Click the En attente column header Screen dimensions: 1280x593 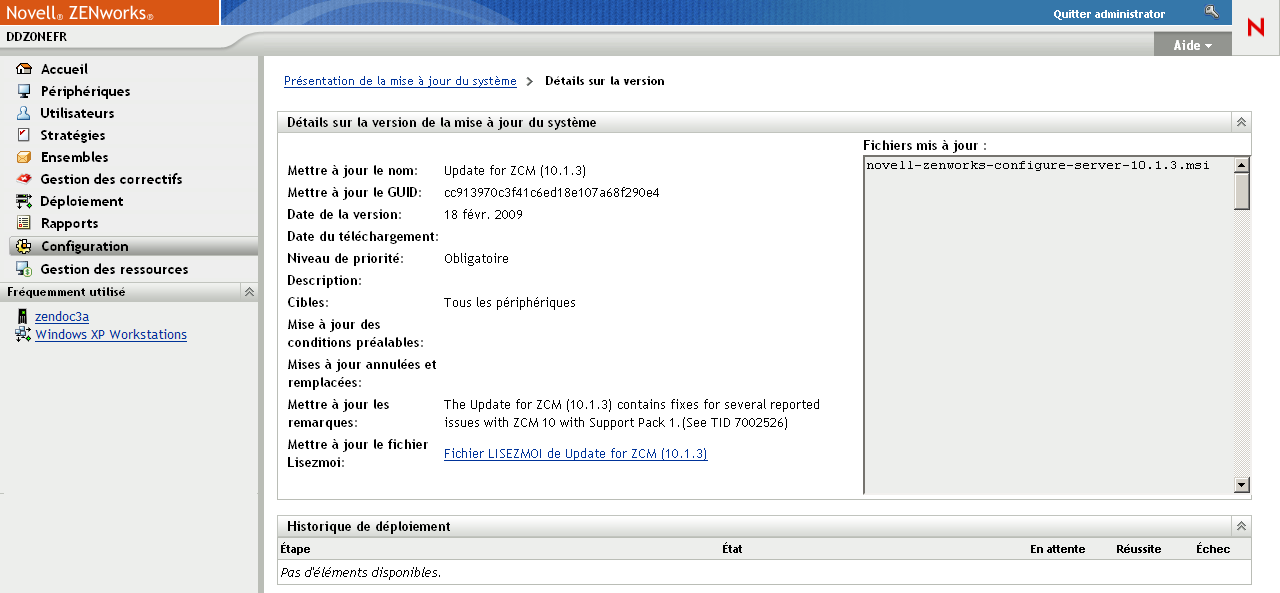tap(1057, 549)
